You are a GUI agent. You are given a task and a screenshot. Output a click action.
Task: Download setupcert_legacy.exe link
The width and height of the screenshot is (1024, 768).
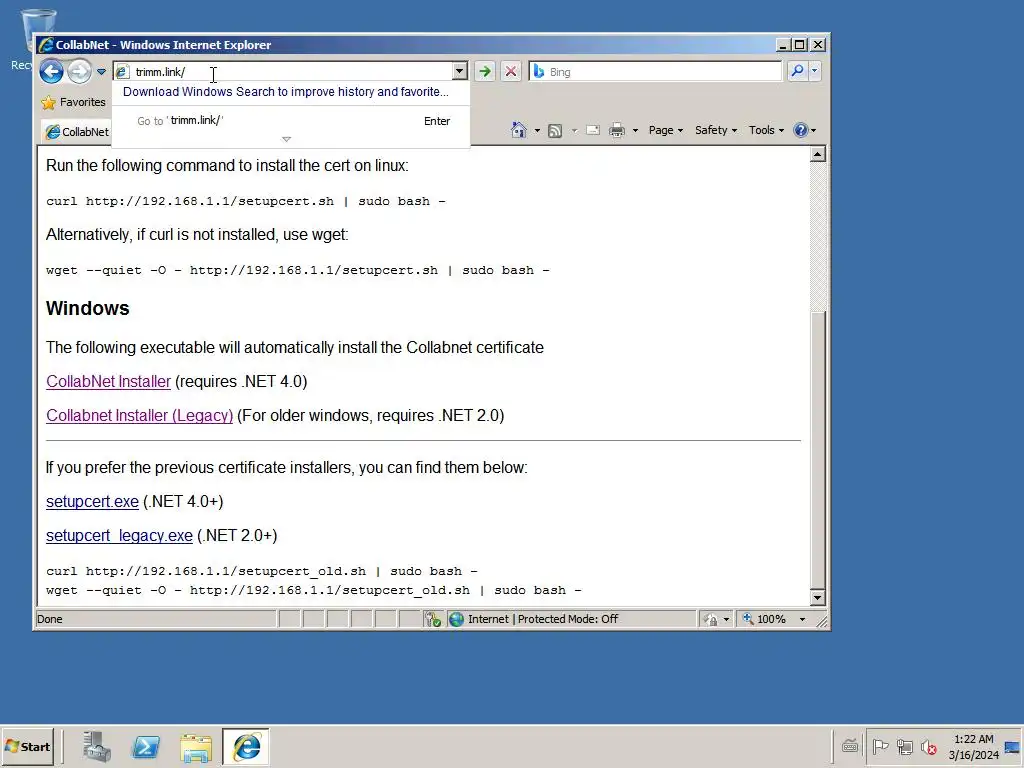tap(119, 536)
